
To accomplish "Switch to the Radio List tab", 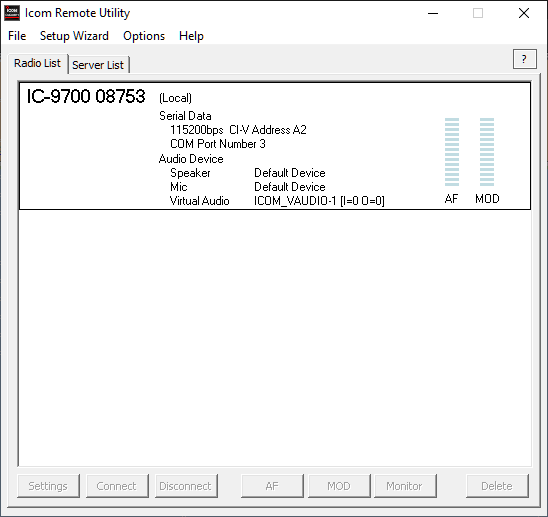I will pos(37,63).
